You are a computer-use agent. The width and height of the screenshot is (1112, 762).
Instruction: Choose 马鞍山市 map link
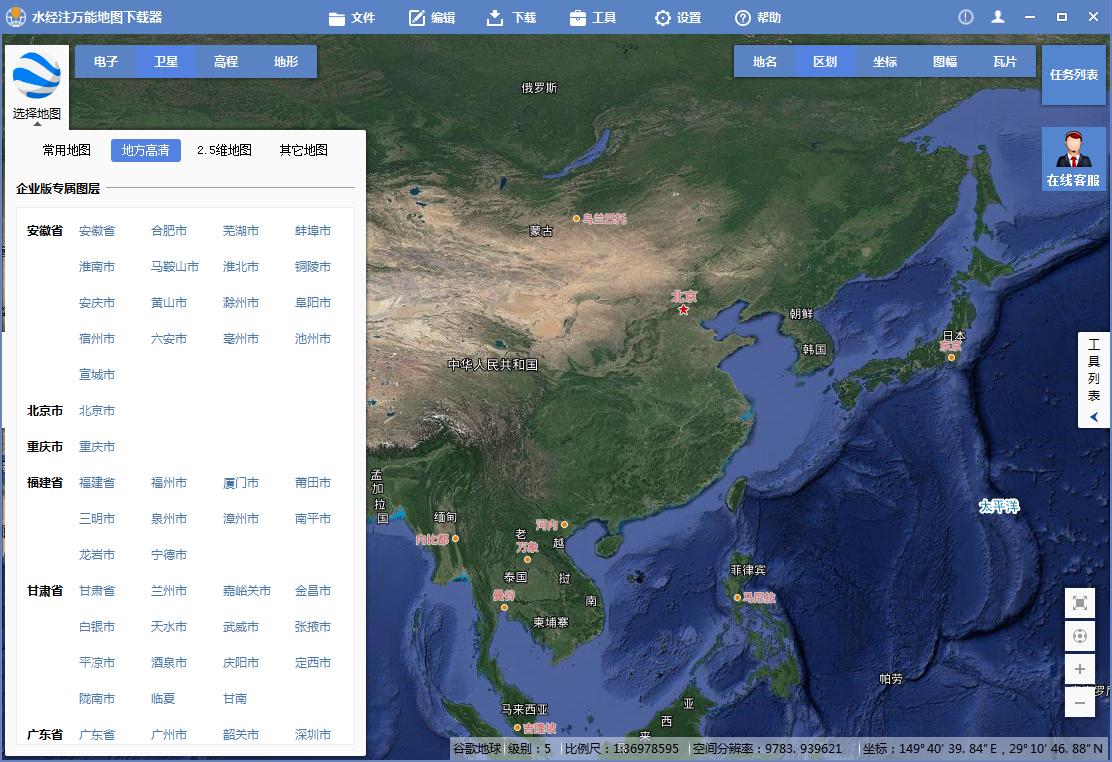(174, 267)
